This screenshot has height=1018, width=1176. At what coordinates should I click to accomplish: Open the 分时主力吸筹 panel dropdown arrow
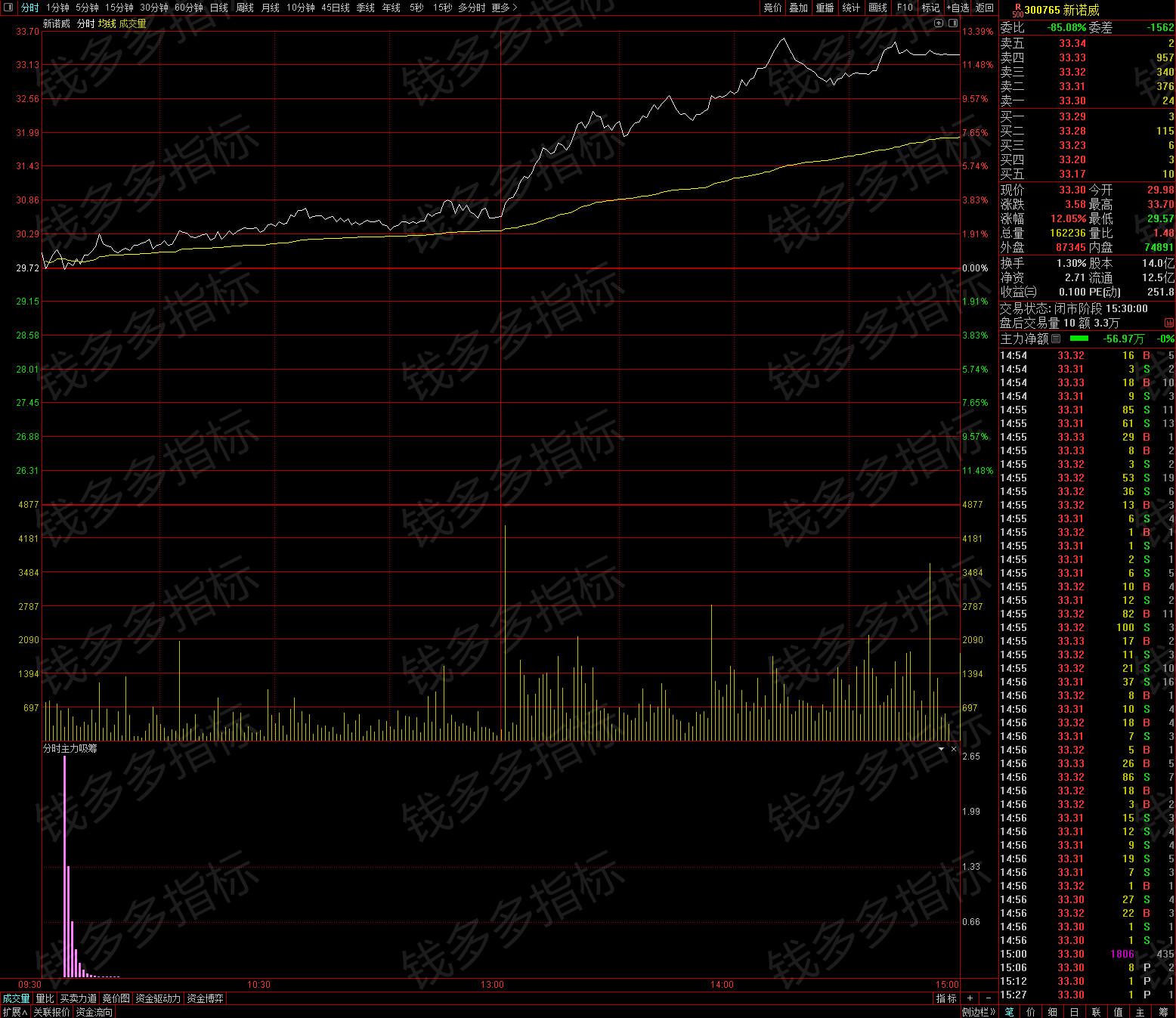coord(942,749)
